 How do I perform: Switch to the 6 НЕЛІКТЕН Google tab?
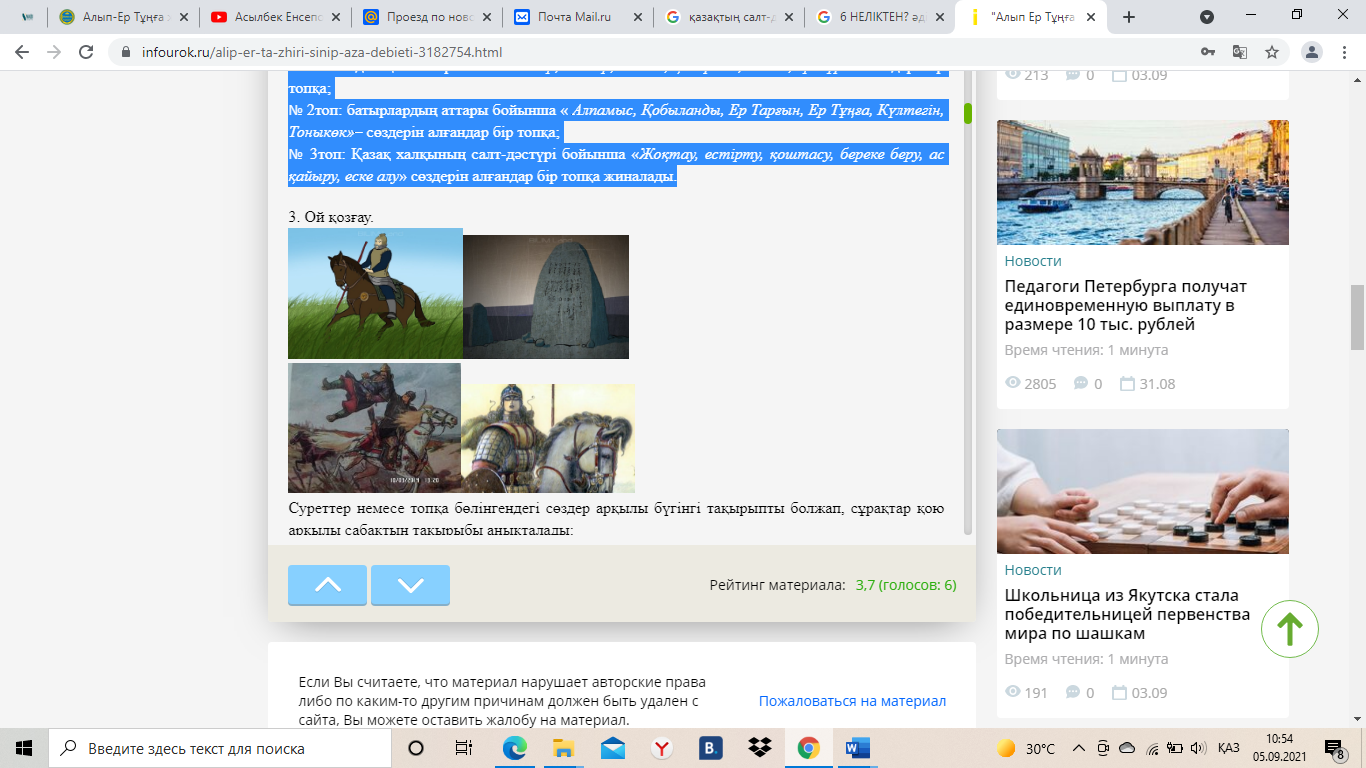coord(882,17)
